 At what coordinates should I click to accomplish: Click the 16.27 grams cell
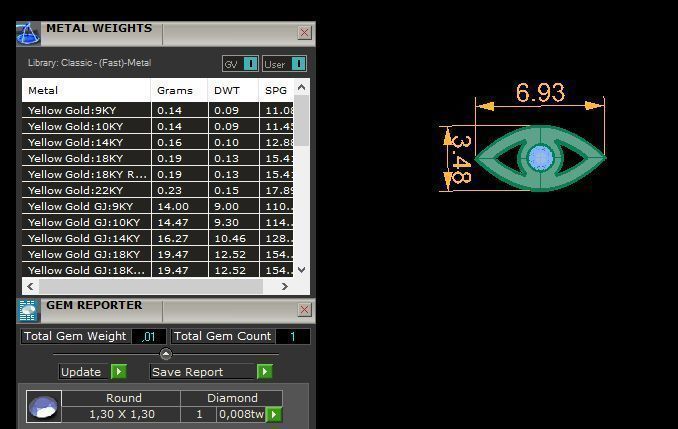(x=179, y=238)
